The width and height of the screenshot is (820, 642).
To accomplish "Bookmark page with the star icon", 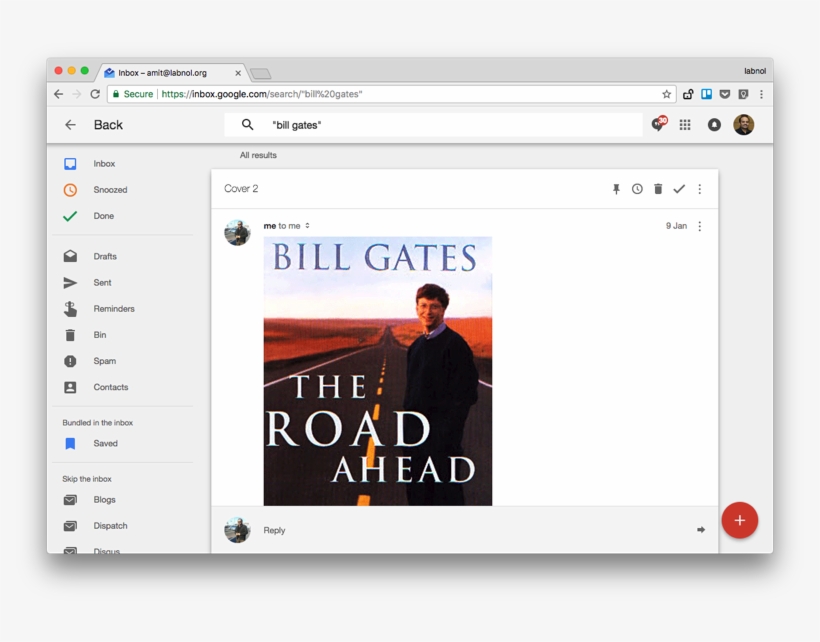I will (x=666, y=94).
